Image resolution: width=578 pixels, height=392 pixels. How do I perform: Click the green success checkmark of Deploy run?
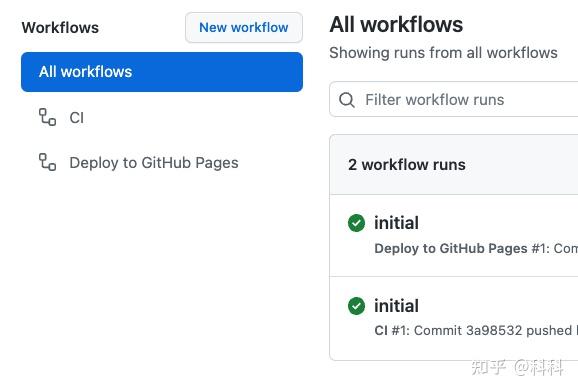(356, 223)
